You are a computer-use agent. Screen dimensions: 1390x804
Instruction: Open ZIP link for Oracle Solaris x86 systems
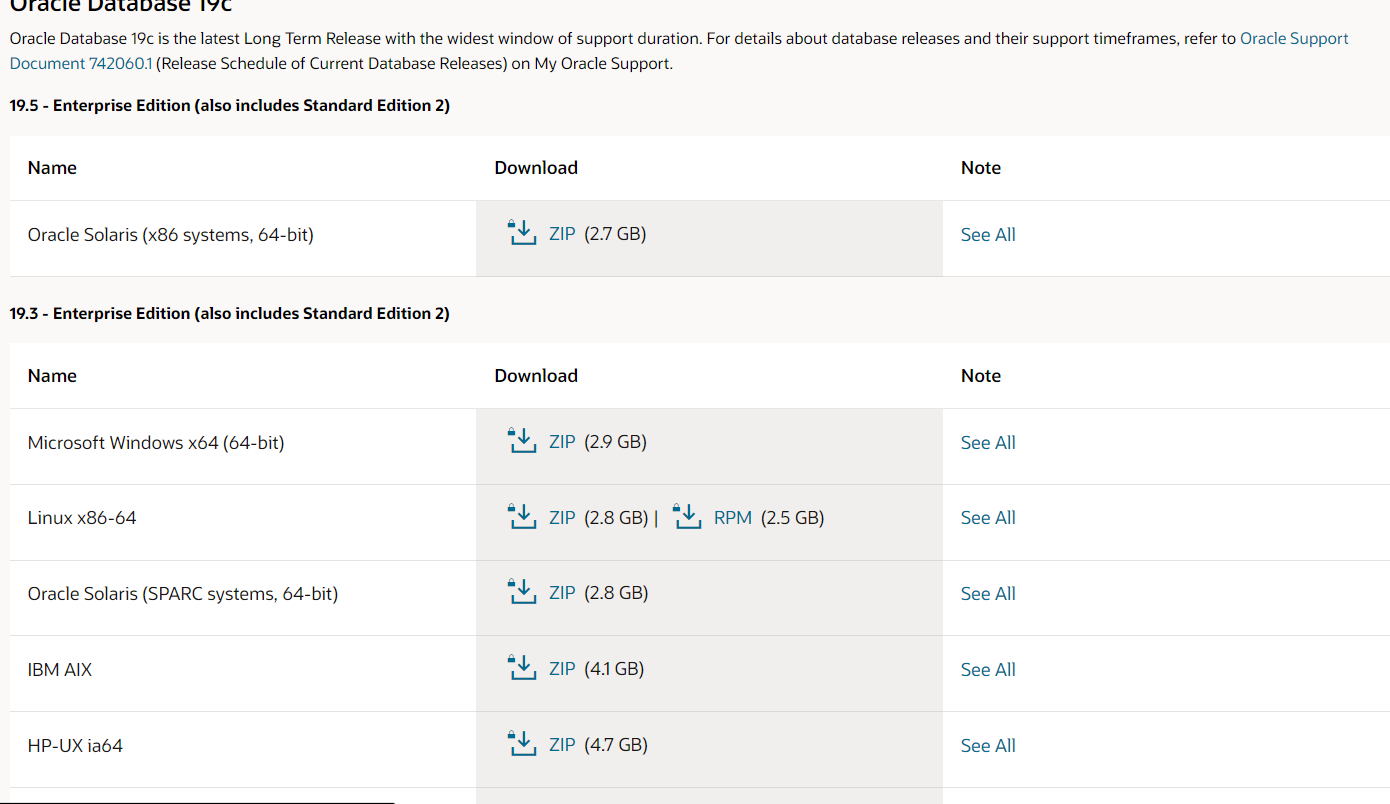[562, 234]
